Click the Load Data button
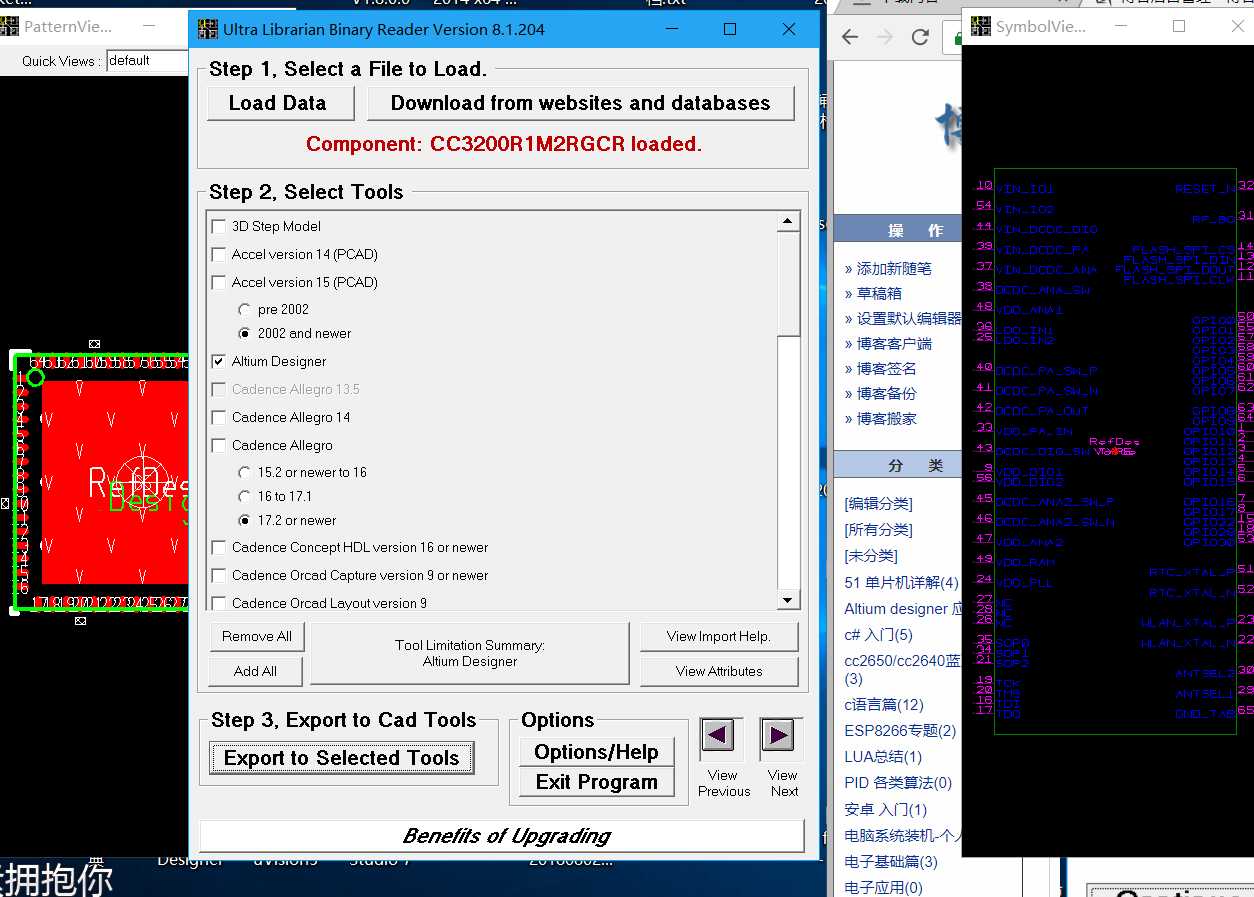The height and width of the screenshot is (897, 1254). [x=281, y=103]
